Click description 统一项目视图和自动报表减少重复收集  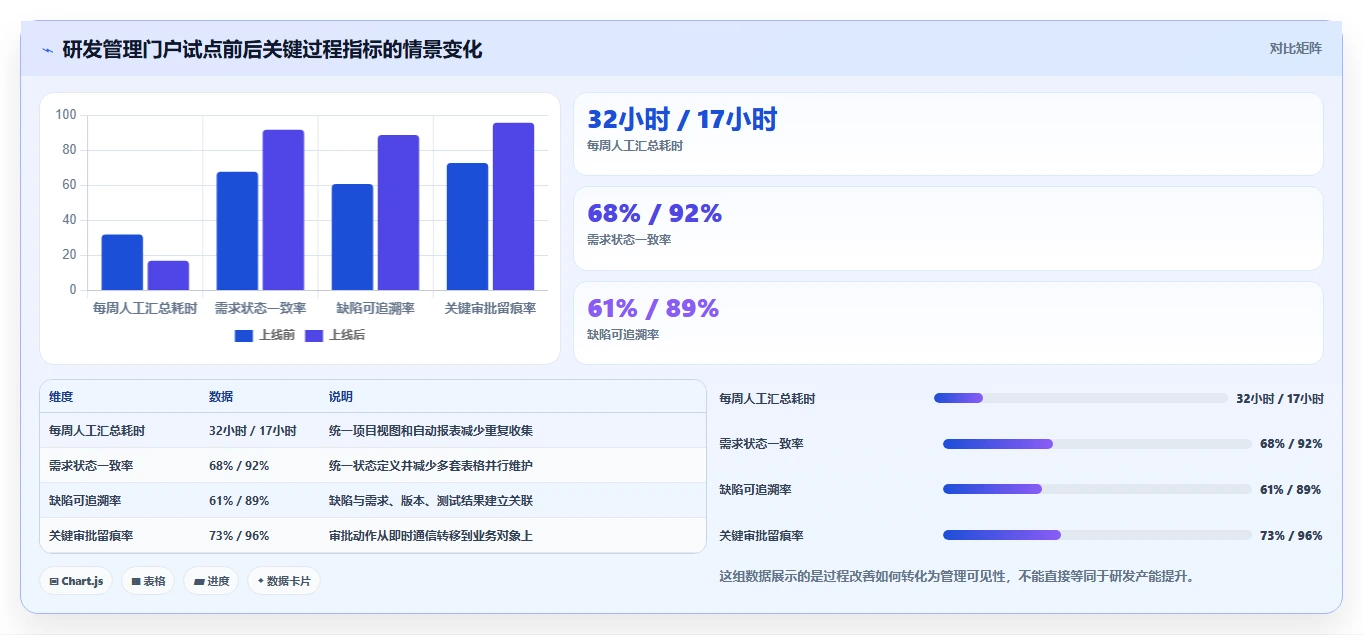point(431,431)
